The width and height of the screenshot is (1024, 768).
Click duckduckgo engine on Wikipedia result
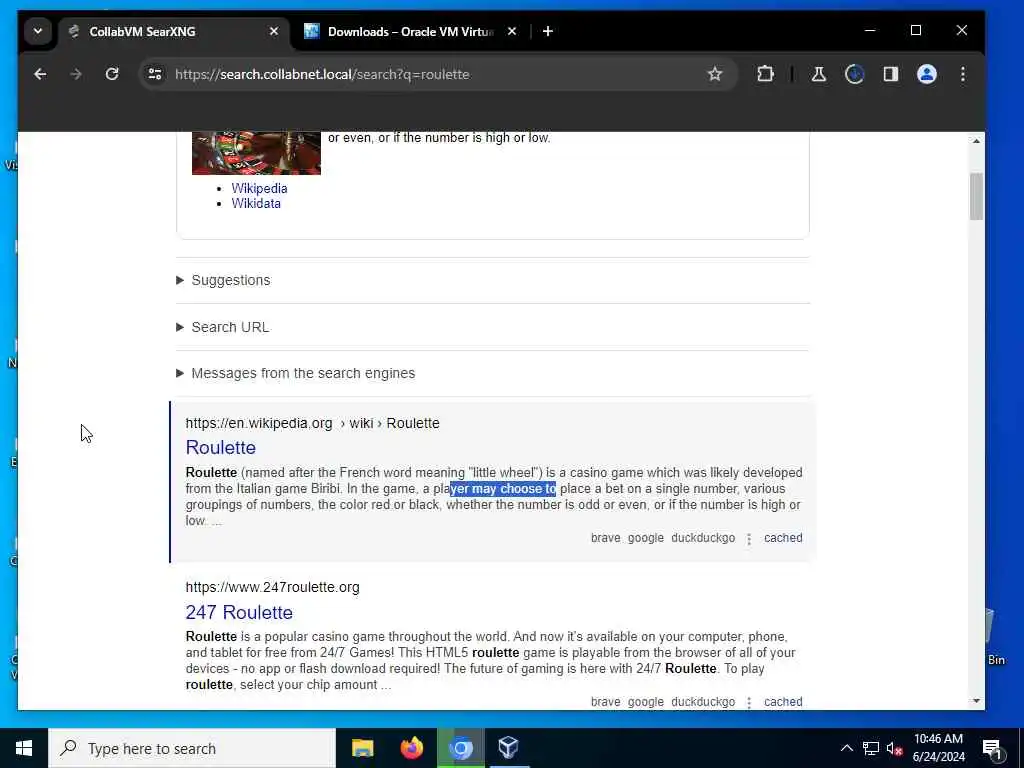click(x=703, y=538)
